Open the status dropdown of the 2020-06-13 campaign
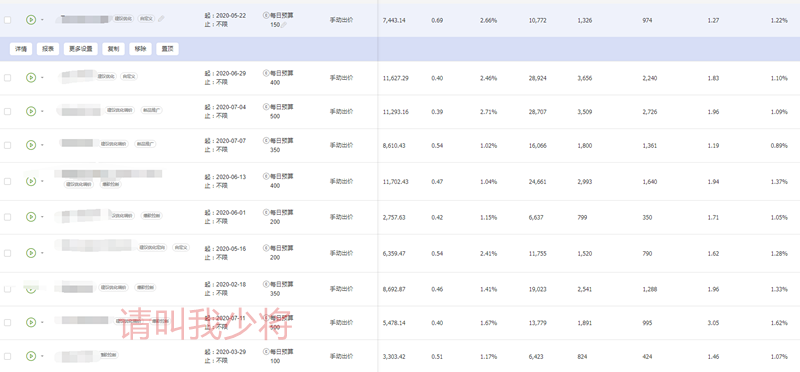Screen dimensions: 800x372 pos(42,181)
